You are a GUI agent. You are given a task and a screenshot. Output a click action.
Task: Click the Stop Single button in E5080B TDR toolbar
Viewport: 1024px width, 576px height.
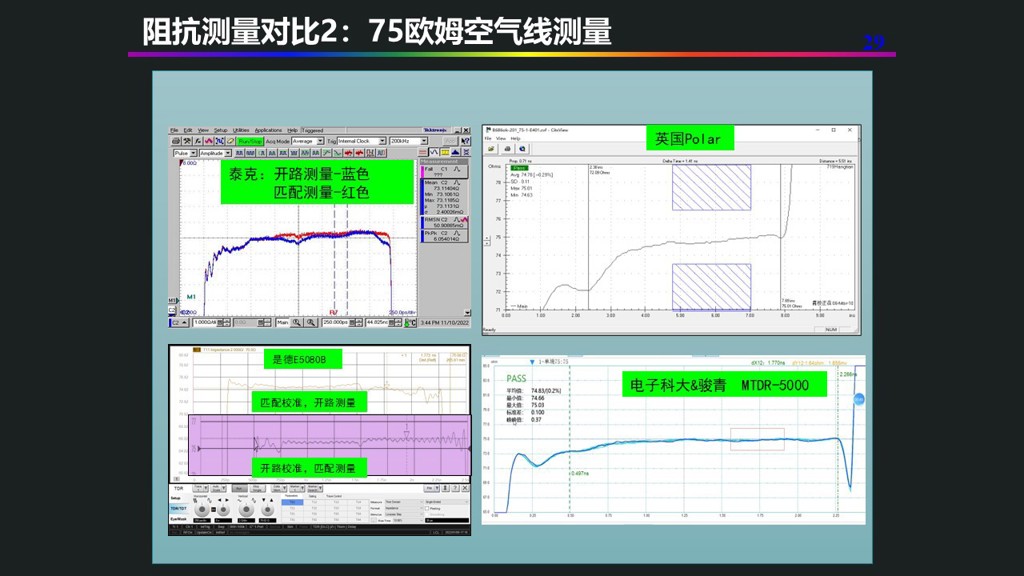click(257, 488)
